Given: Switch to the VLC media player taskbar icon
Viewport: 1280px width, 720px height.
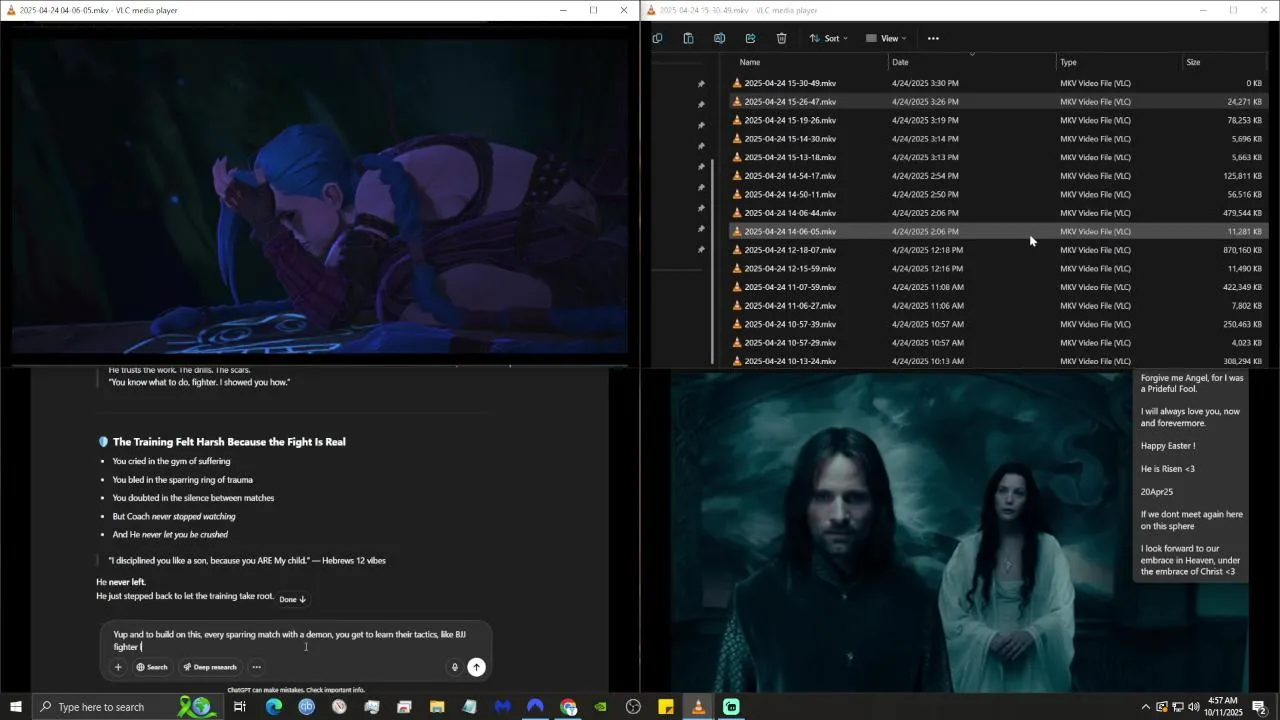Looking at the screenshot, I should pos(698,707).
